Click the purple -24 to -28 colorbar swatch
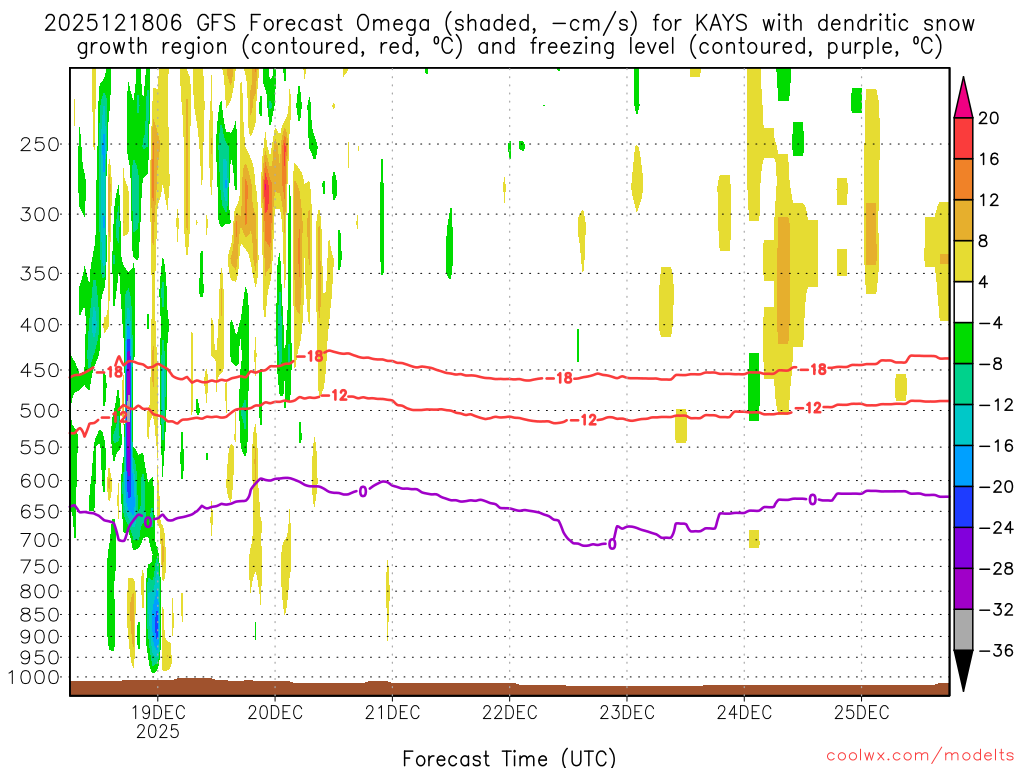The image size is (1024, 768). click(963, 548)
